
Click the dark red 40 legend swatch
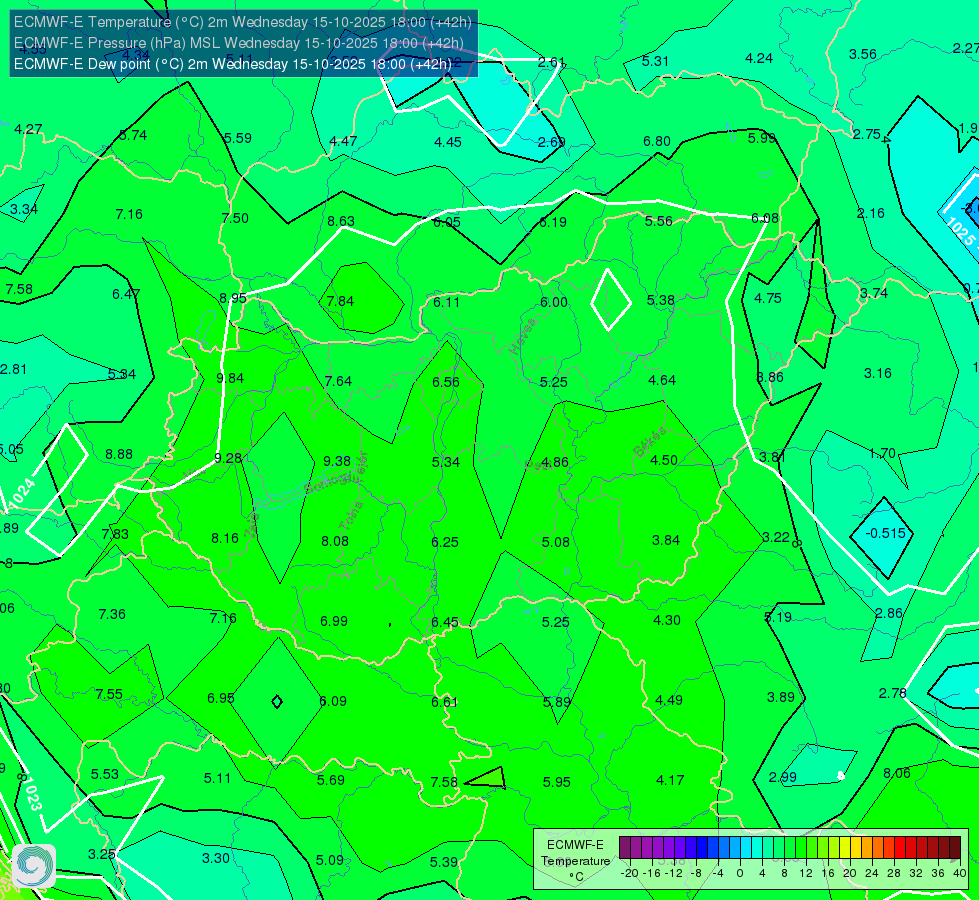click(x=955, y=848)
